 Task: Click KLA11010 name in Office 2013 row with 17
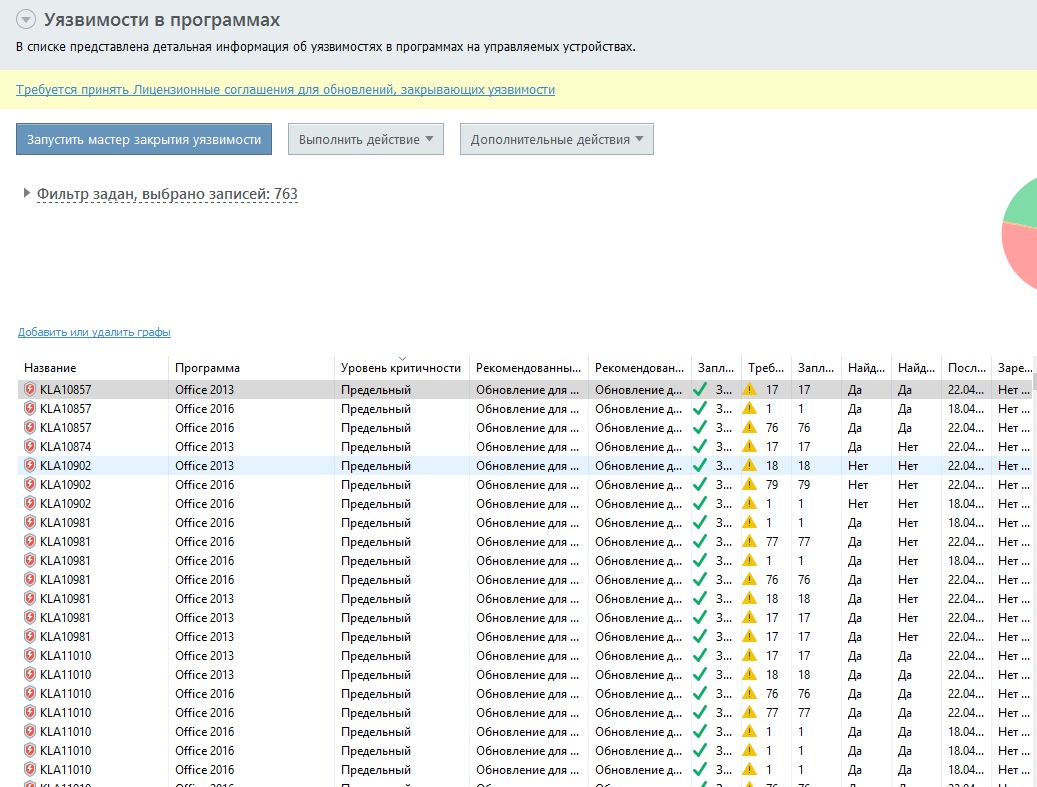pyautogui.click(x=65, y=655)
